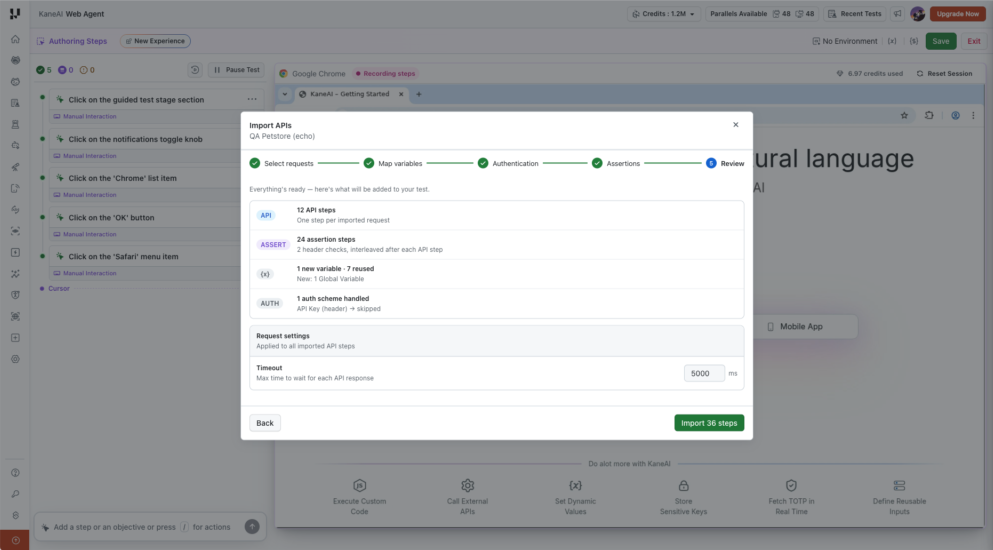Open browser extensions puzzle icon
Screen dimensions: 993x550
click(x=929, y=115)
